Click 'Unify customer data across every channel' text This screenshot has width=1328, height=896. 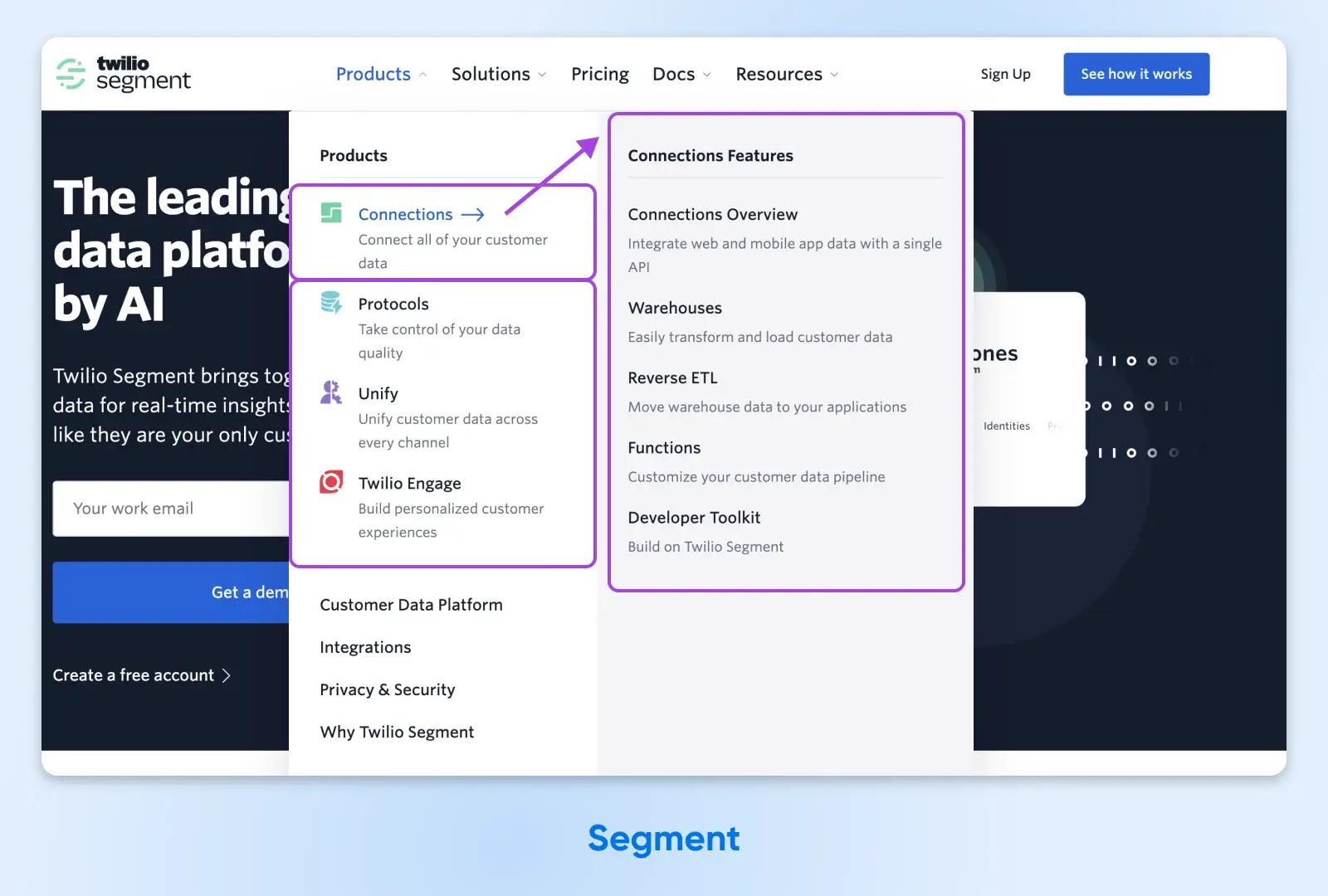pyautogui.click(x=448, y=431)
